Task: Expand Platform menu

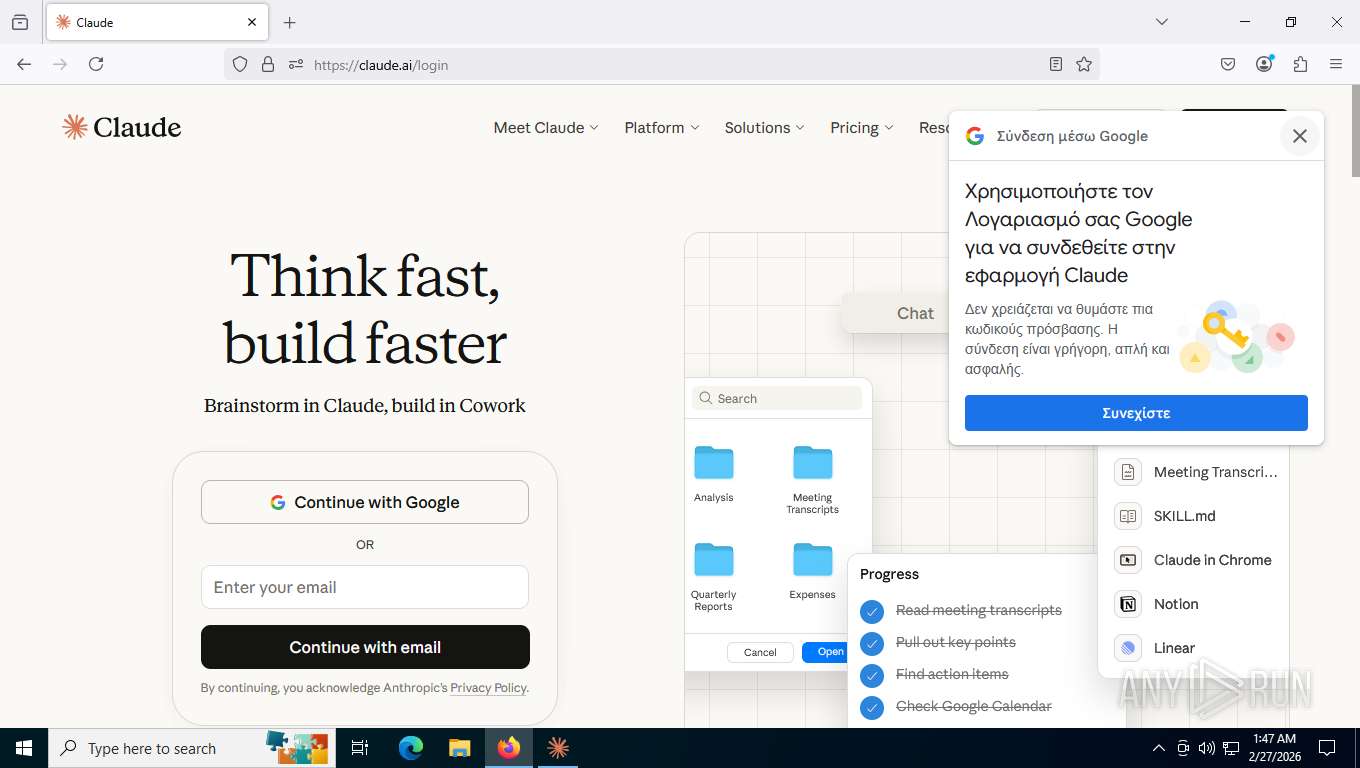Action: (x=662, y=127)
